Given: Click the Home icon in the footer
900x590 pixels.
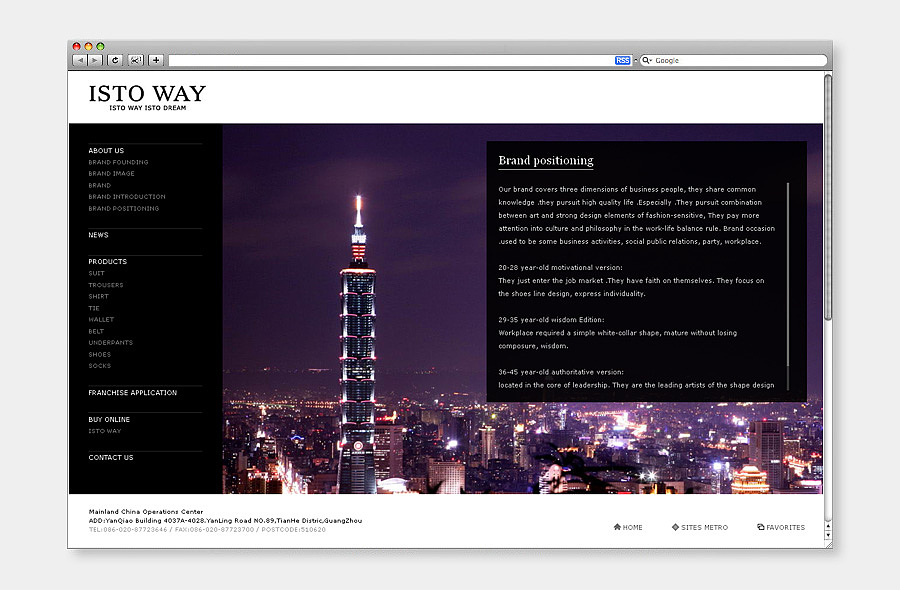Looking at the screenshot, I should point(617,526).
